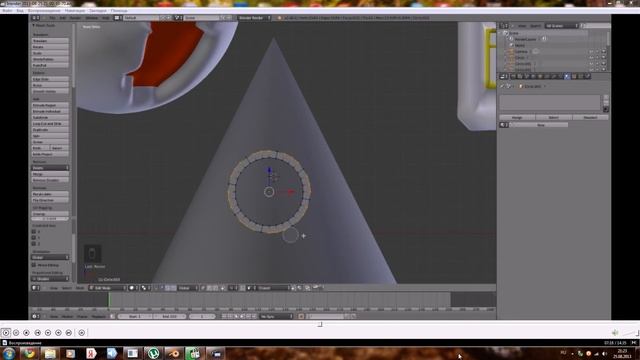This screenshot has height=360, width=640.
Task: Click the outliner search field
Action: point(597,26)
